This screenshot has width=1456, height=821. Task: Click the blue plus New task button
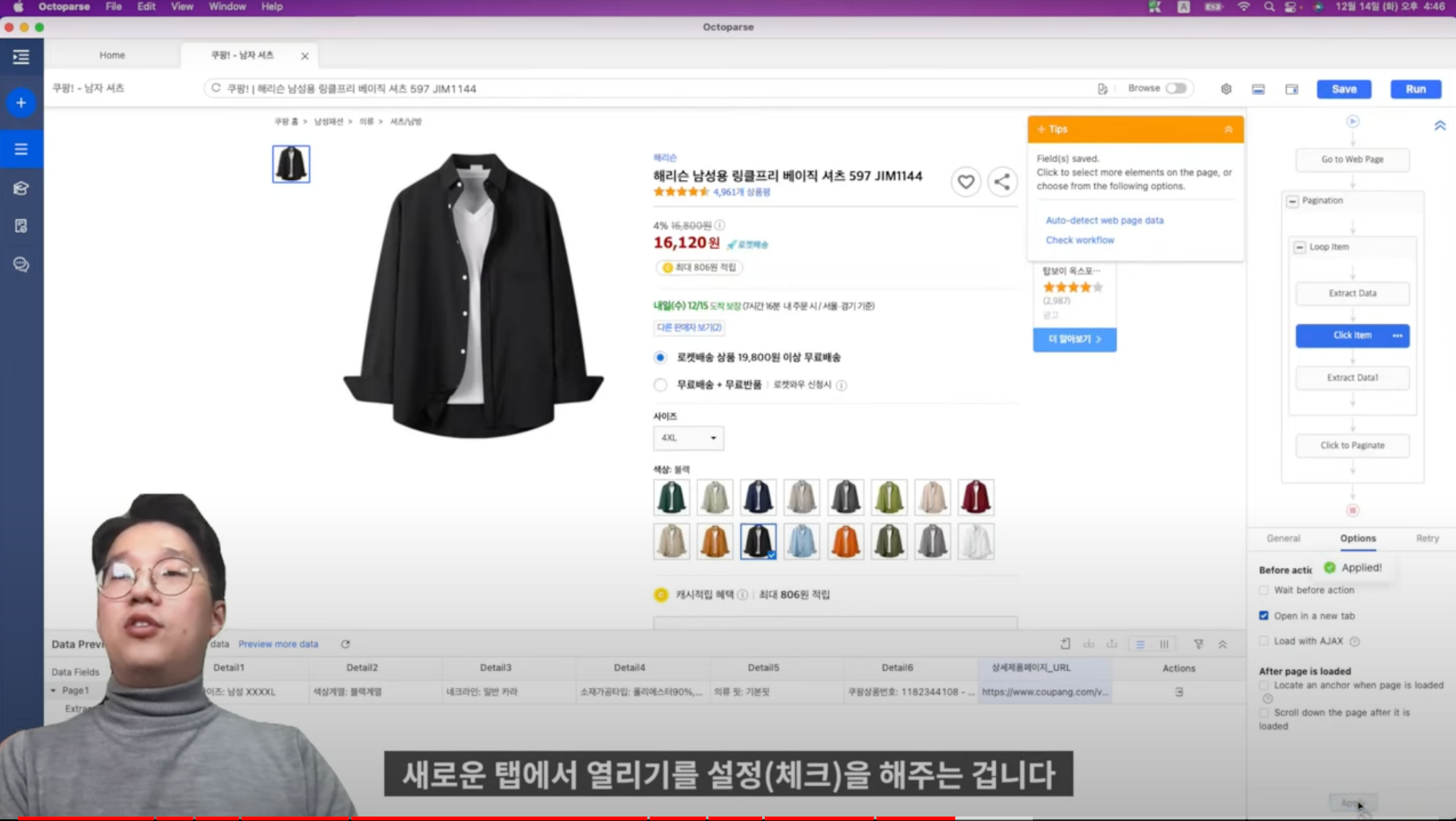click(x=21, y=103)
